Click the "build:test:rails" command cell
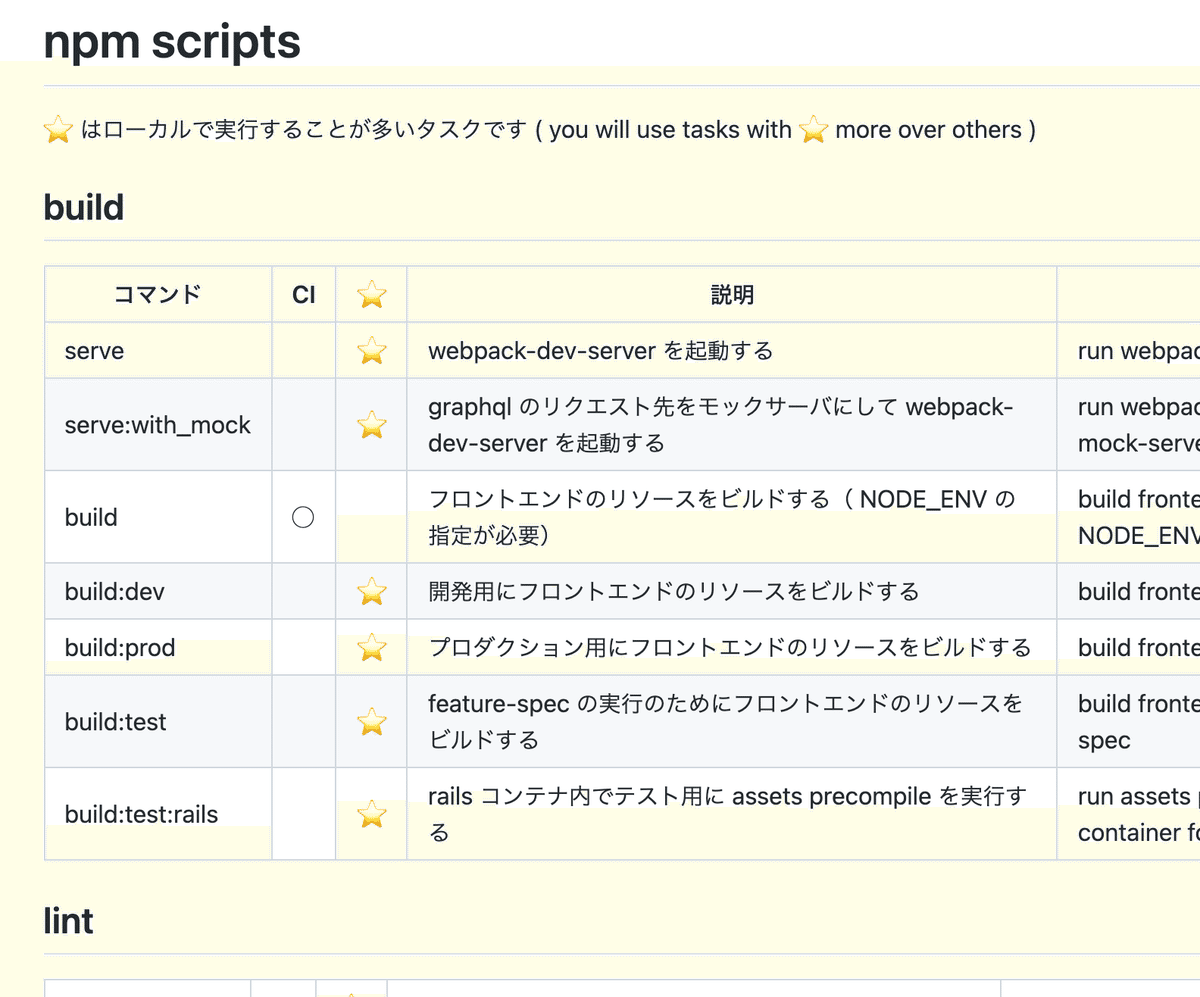The width and height of the screenshot is (1200, 997). [158, 814]
